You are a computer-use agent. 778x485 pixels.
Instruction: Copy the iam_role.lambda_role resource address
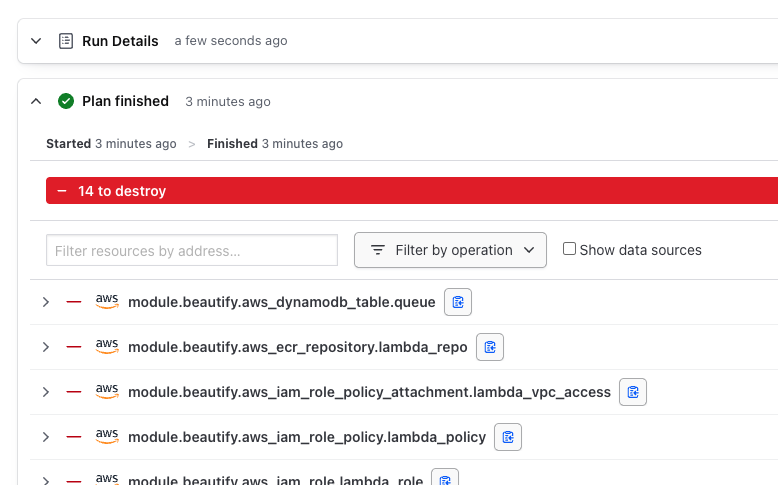click(445, 479)
